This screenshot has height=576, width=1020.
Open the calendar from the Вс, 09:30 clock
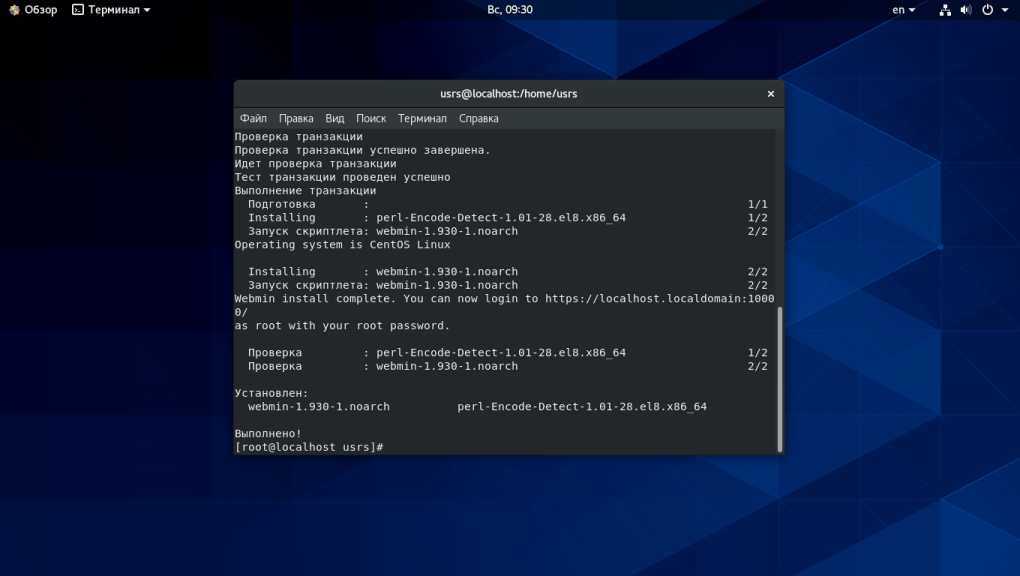pos(509,10)
